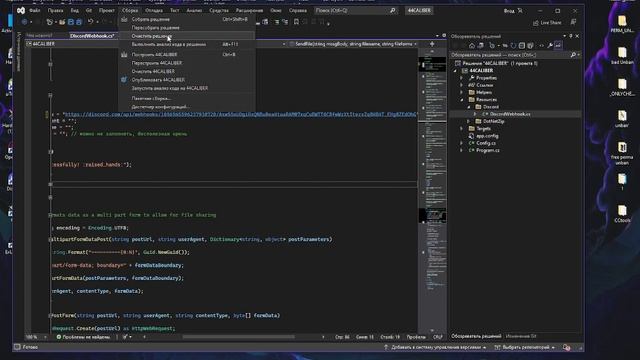Screen dimensions: 640x360
Task: Select Program.cs in Solution Explorer
Action: click(x=487, y=151)
